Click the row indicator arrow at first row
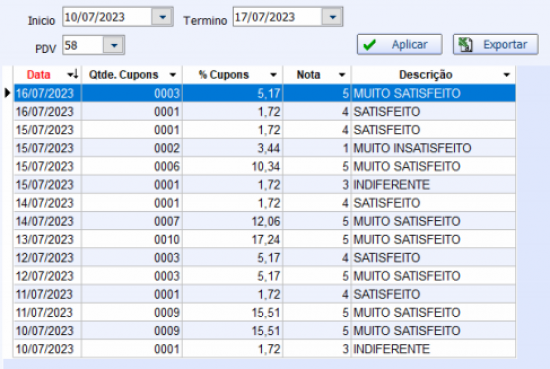Screen dimensions: 550x369 [x=7, y=93]
